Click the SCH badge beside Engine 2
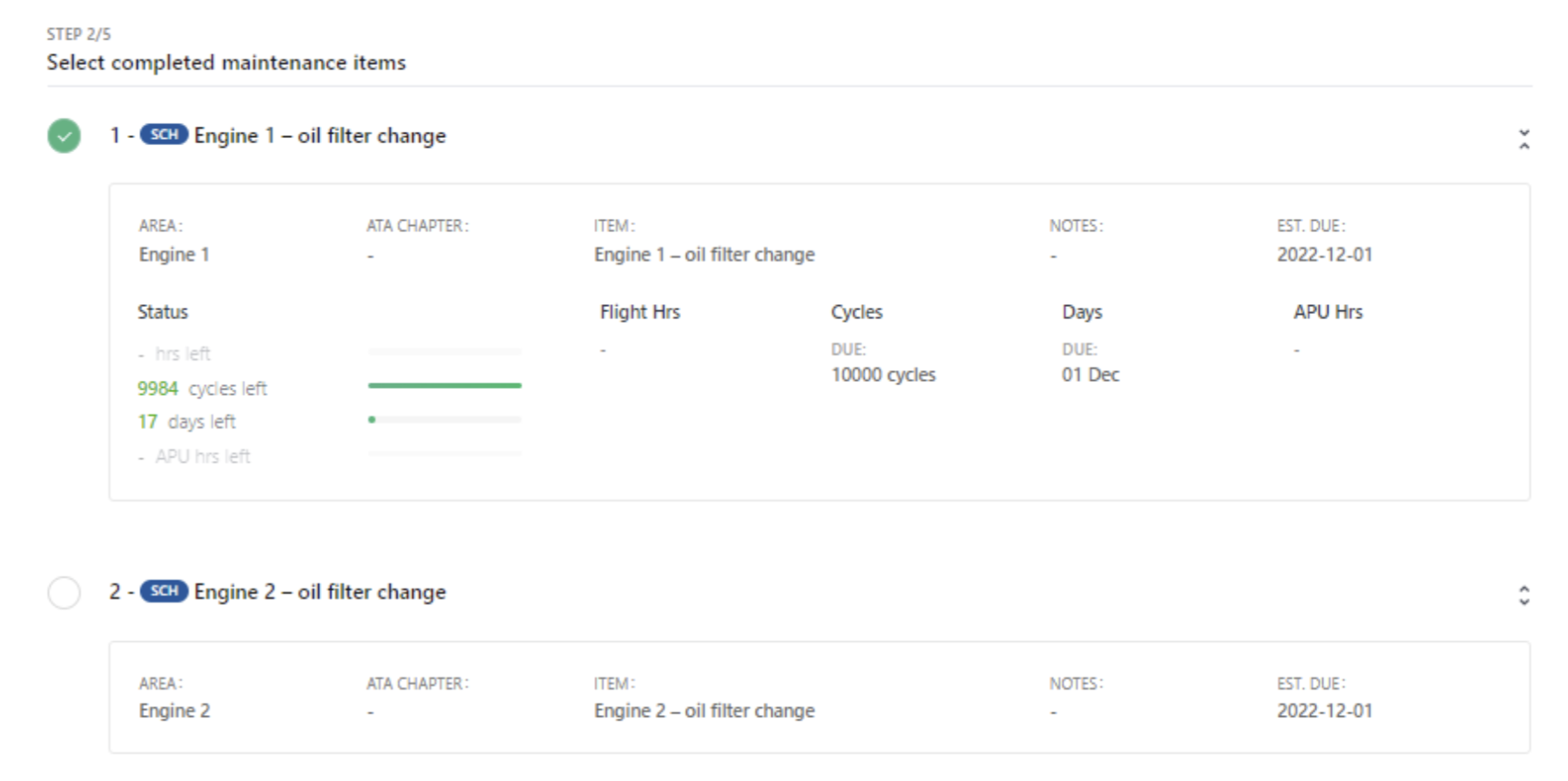 click(x=164, y=591)
